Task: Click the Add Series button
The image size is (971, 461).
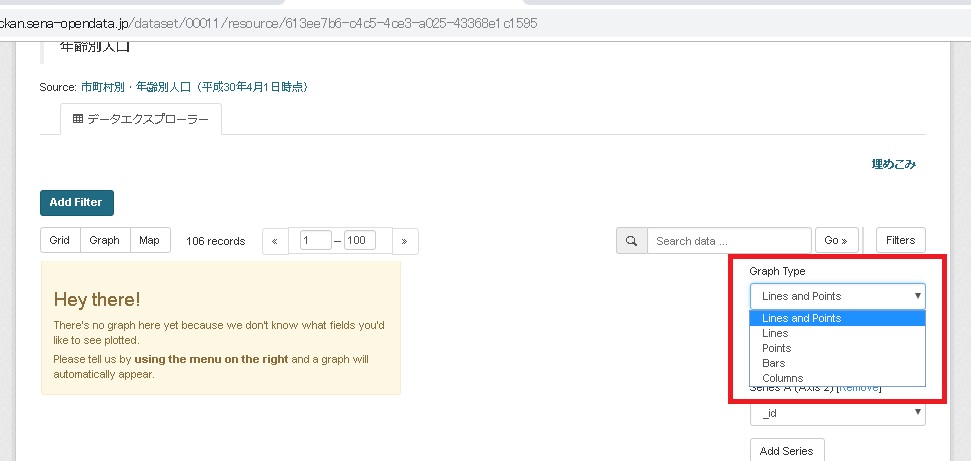Action: point(786,451)
